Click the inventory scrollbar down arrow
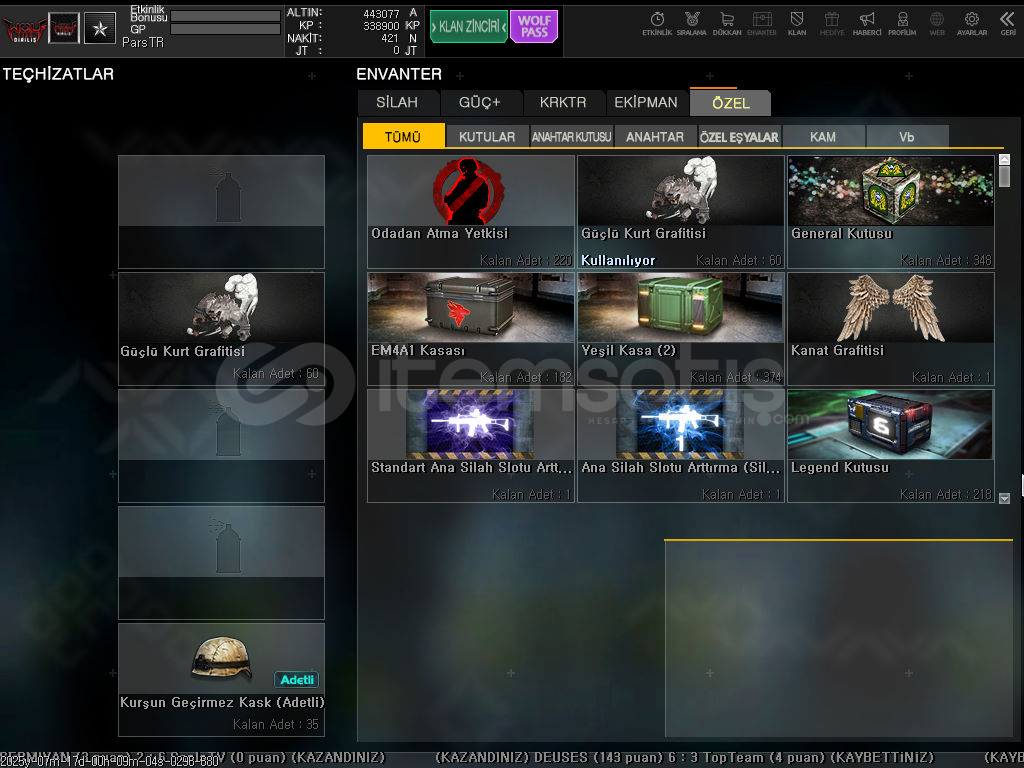The width and height of the screenshot is (1024, 768). click(x=1004, y=498)
